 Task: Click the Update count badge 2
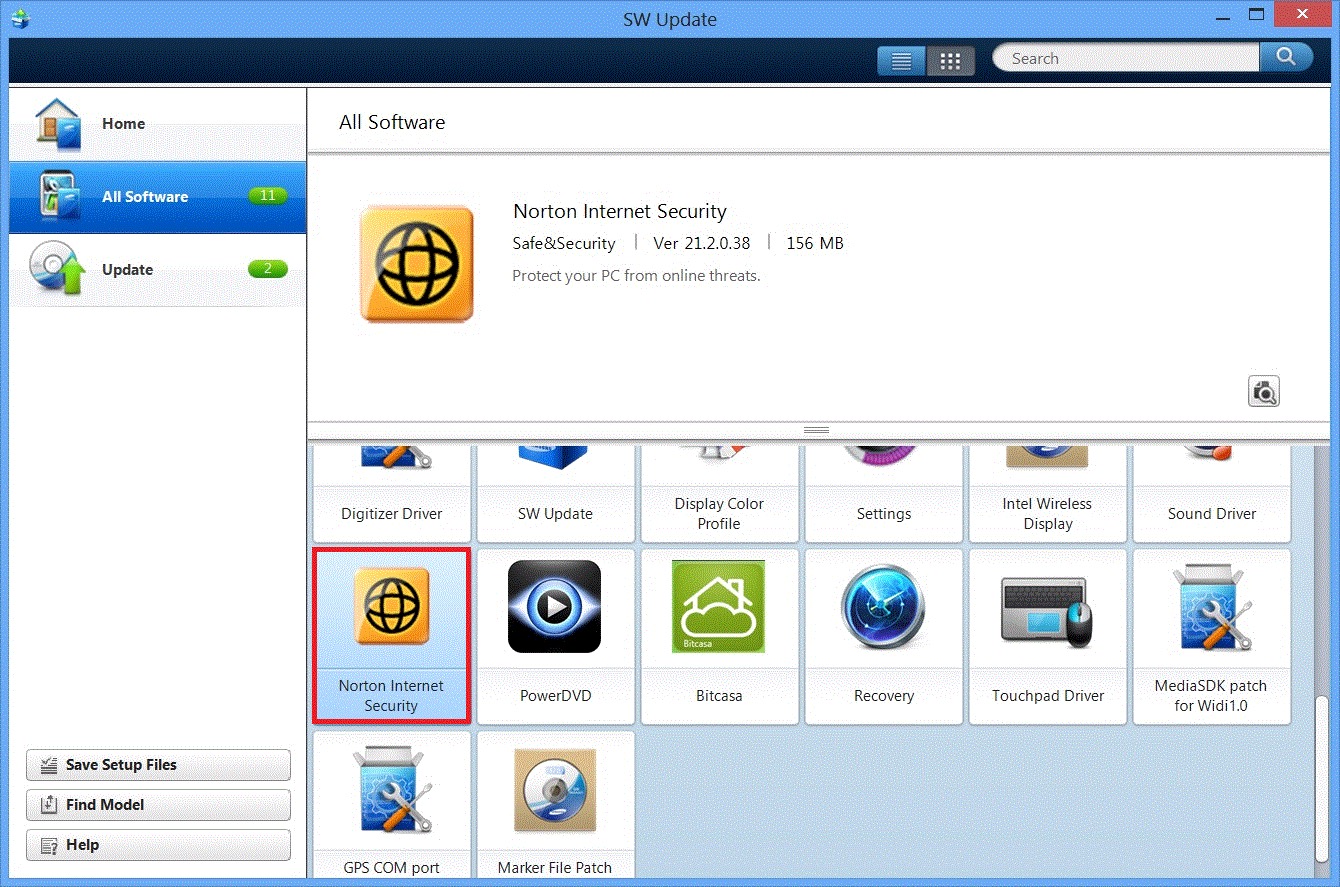[267, 269]
